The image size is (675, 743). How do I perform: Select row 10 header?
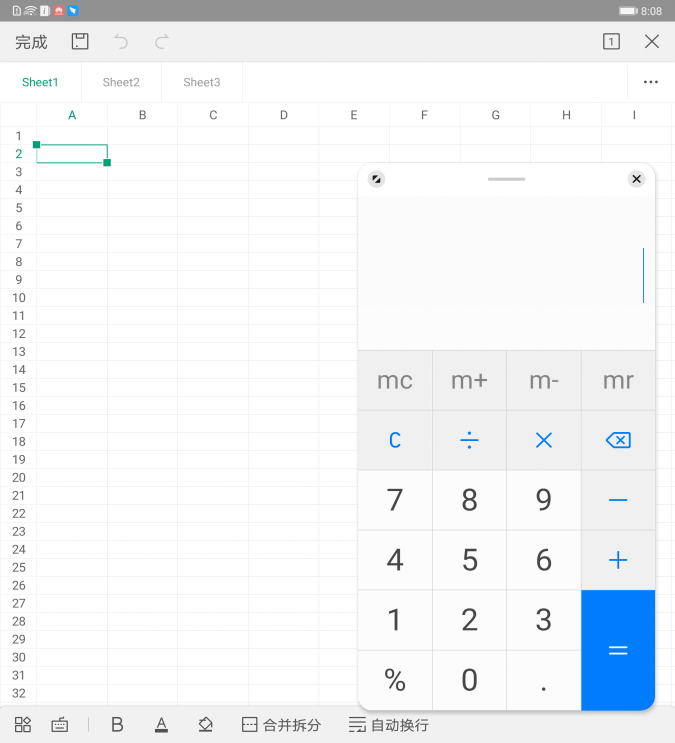pyautogui.click(x=18, y=298)
